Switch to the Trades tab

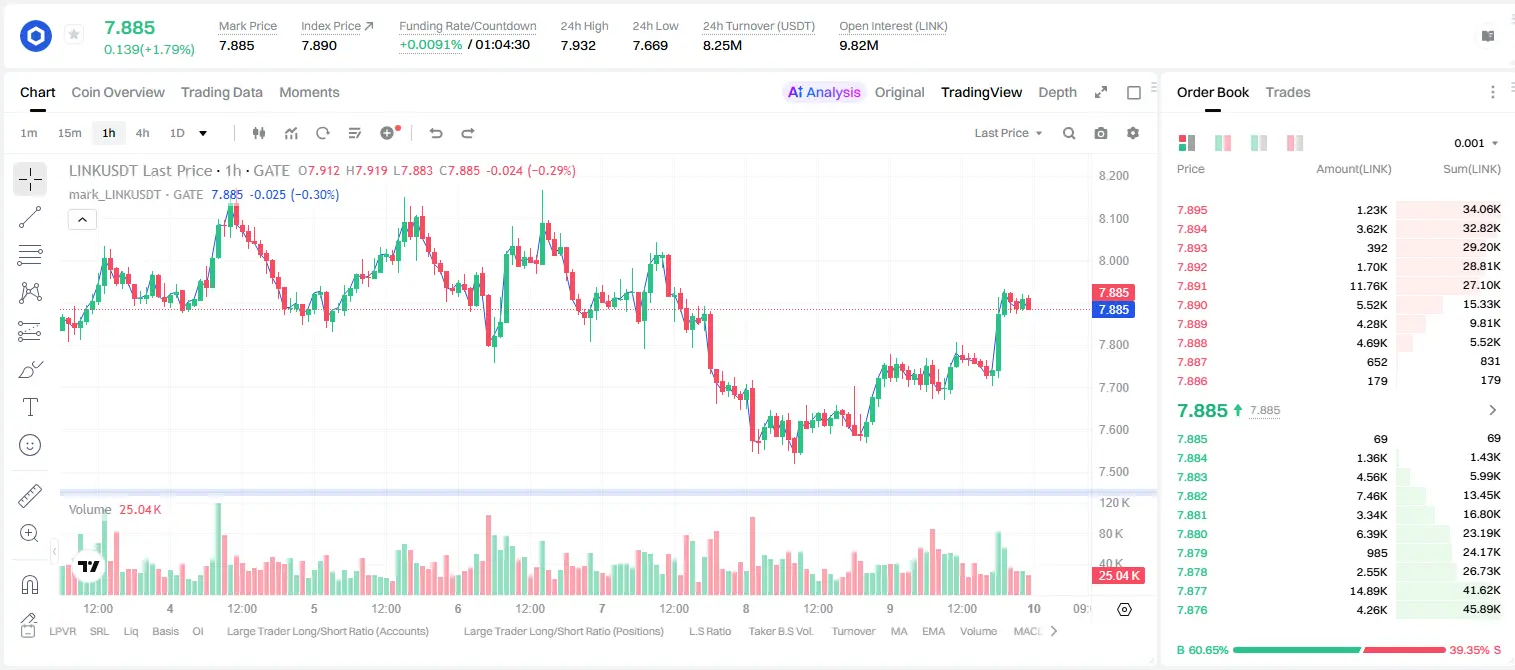tap(1288, 92)
